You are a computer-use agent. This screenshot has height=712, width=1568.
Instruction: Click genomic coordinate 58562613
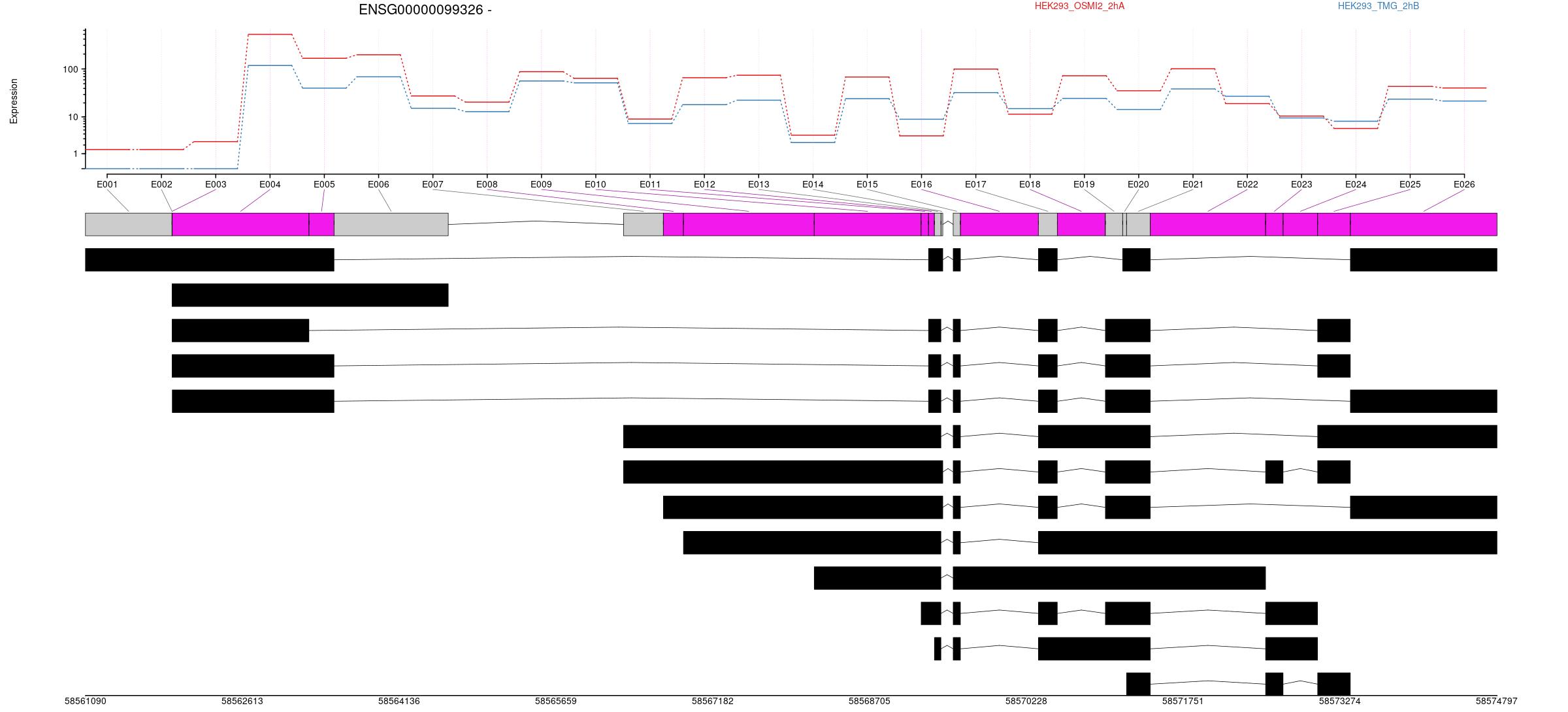(242, 701)
